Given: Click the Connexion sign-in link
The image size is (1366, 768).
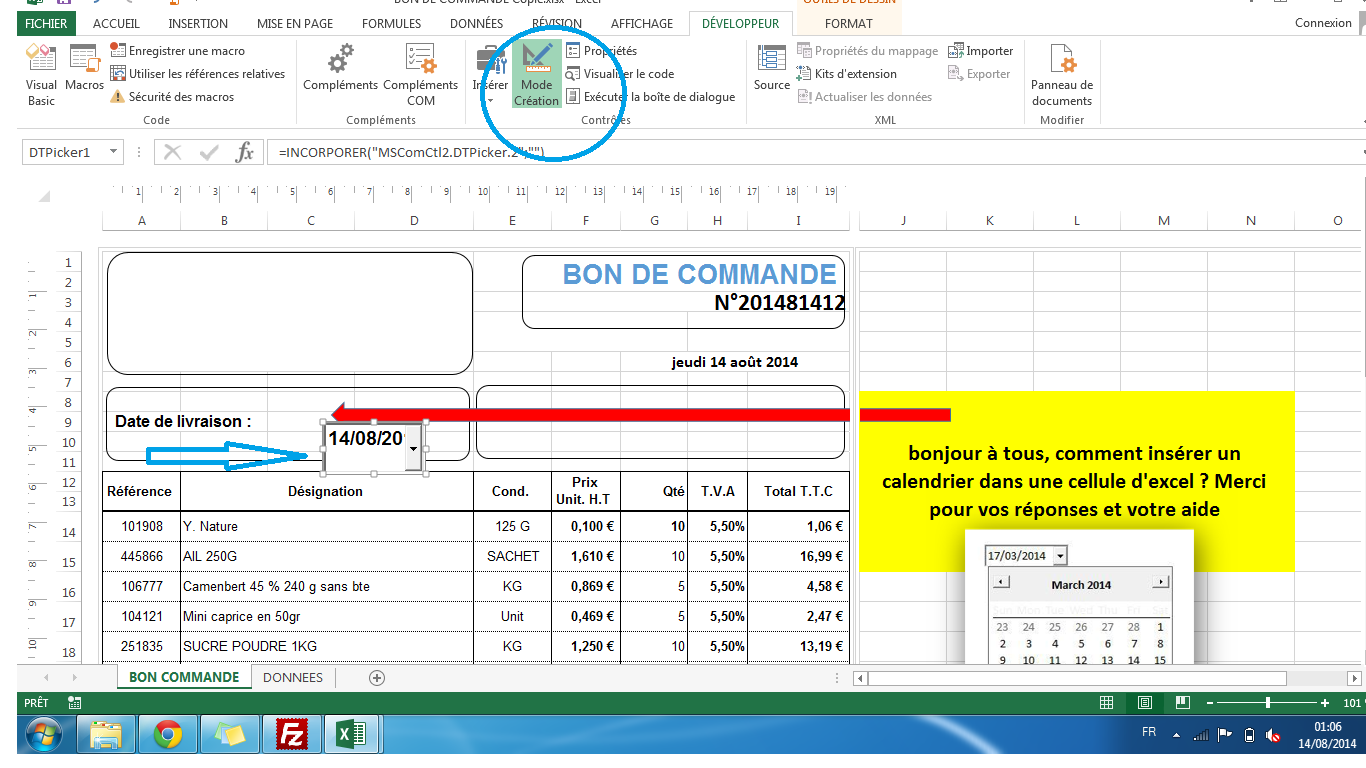Looking at the screenshot, I should pos(1323,23).
